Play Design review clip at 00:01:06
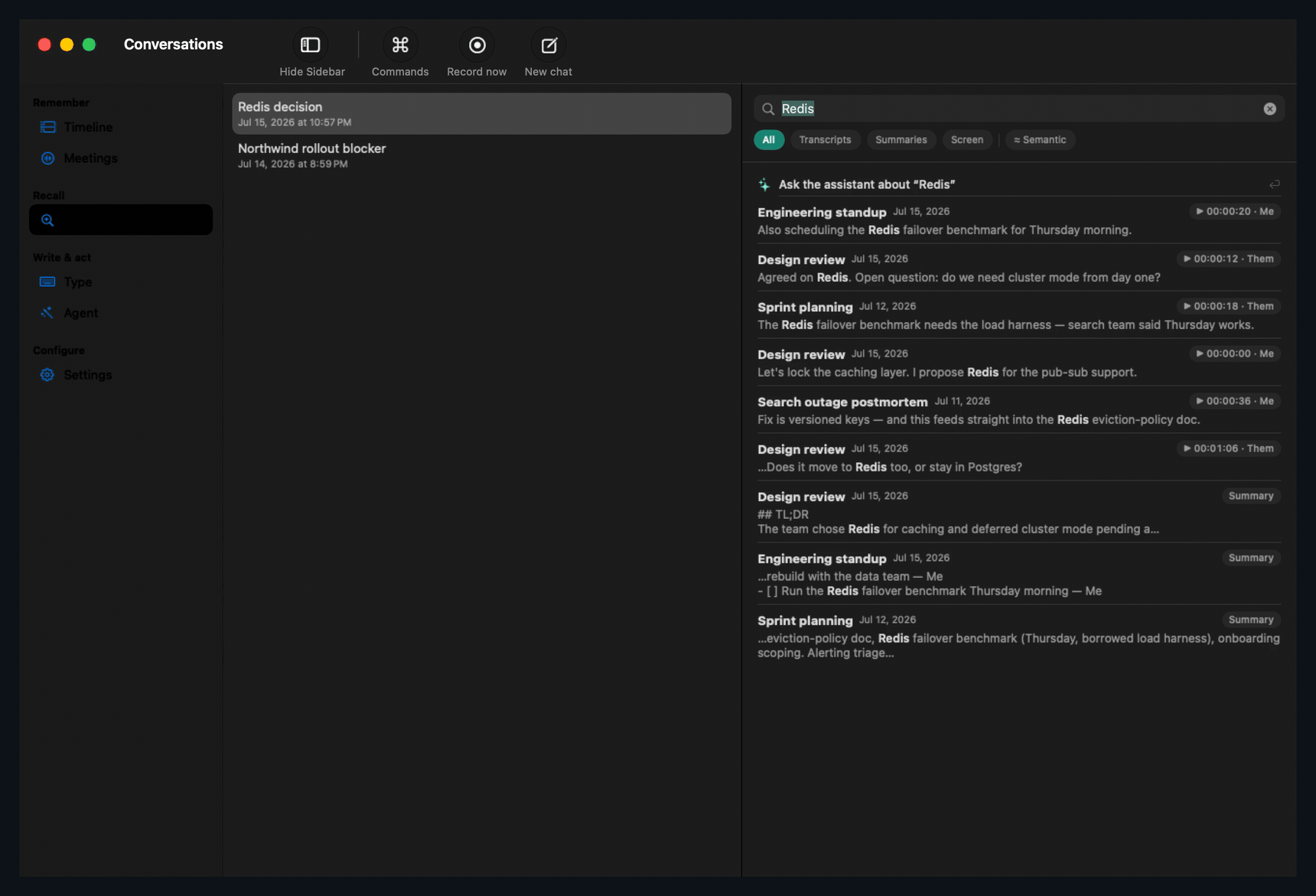The height and width of the screenshot is (896, 1316). click(x=1228, y=449)
